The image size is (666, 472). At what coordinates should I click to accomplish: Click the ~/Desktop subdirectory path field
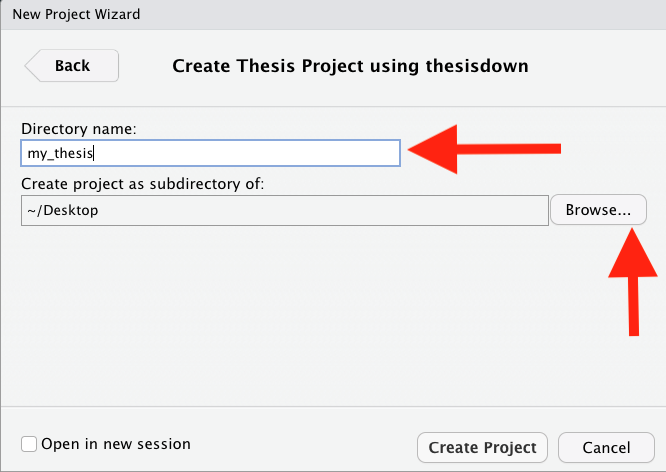(285, 210)
